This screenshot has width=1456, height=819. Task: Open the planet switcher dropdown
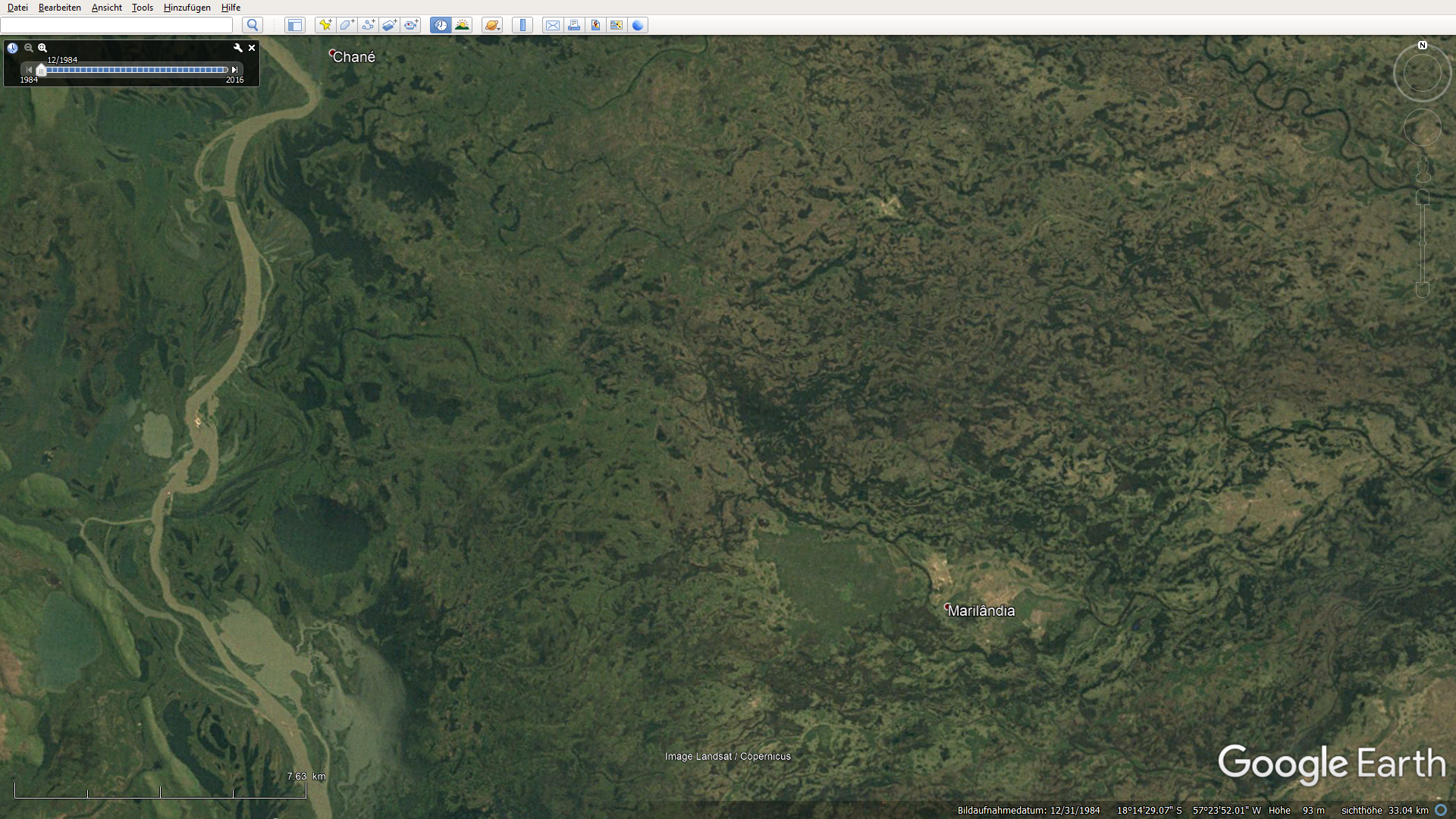coord(492,25)
